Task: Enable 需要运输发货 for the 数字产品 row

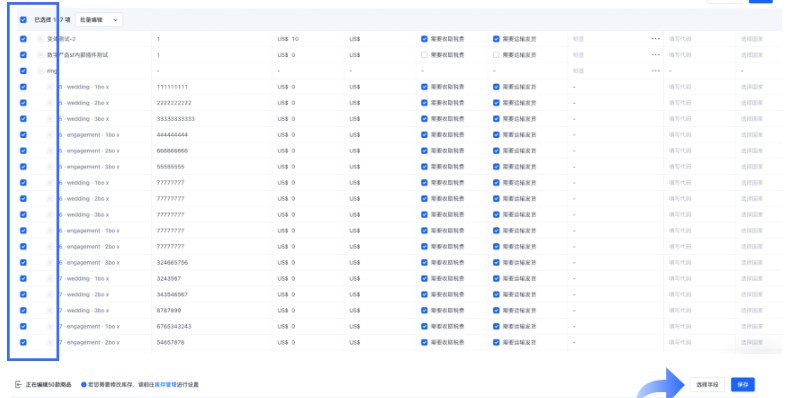Action: coord(496,55)
